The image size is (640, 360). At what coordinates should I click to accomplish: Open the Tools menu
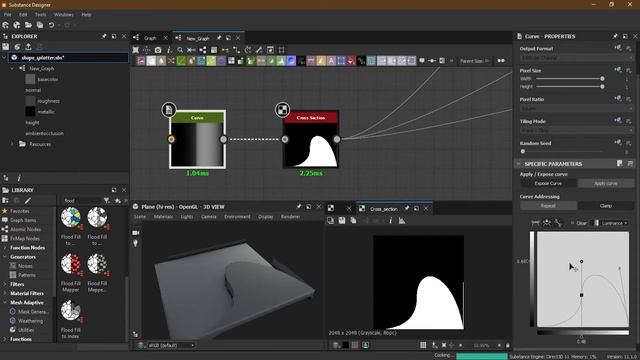40,15
